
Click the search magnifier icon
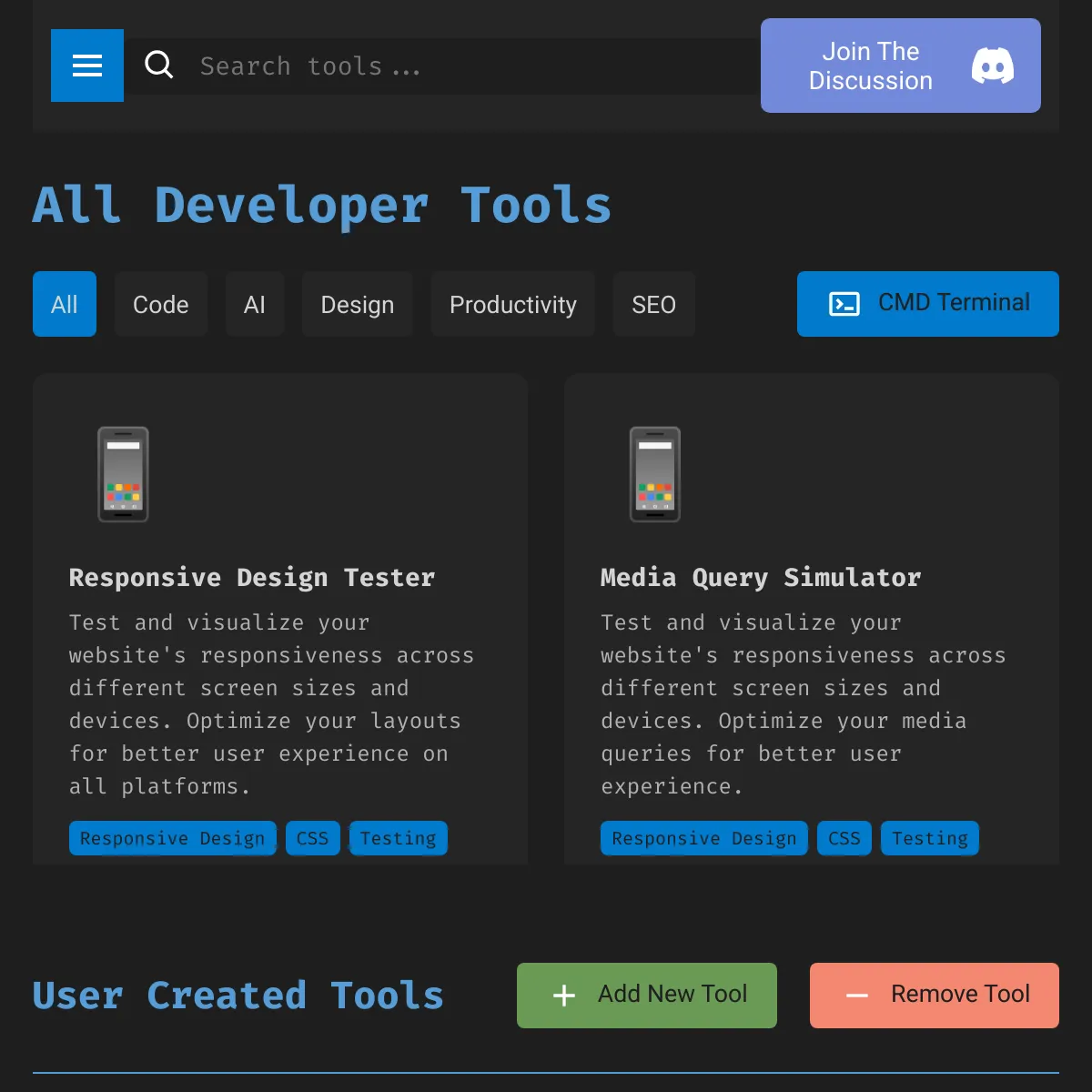click(x=159, y=66)
